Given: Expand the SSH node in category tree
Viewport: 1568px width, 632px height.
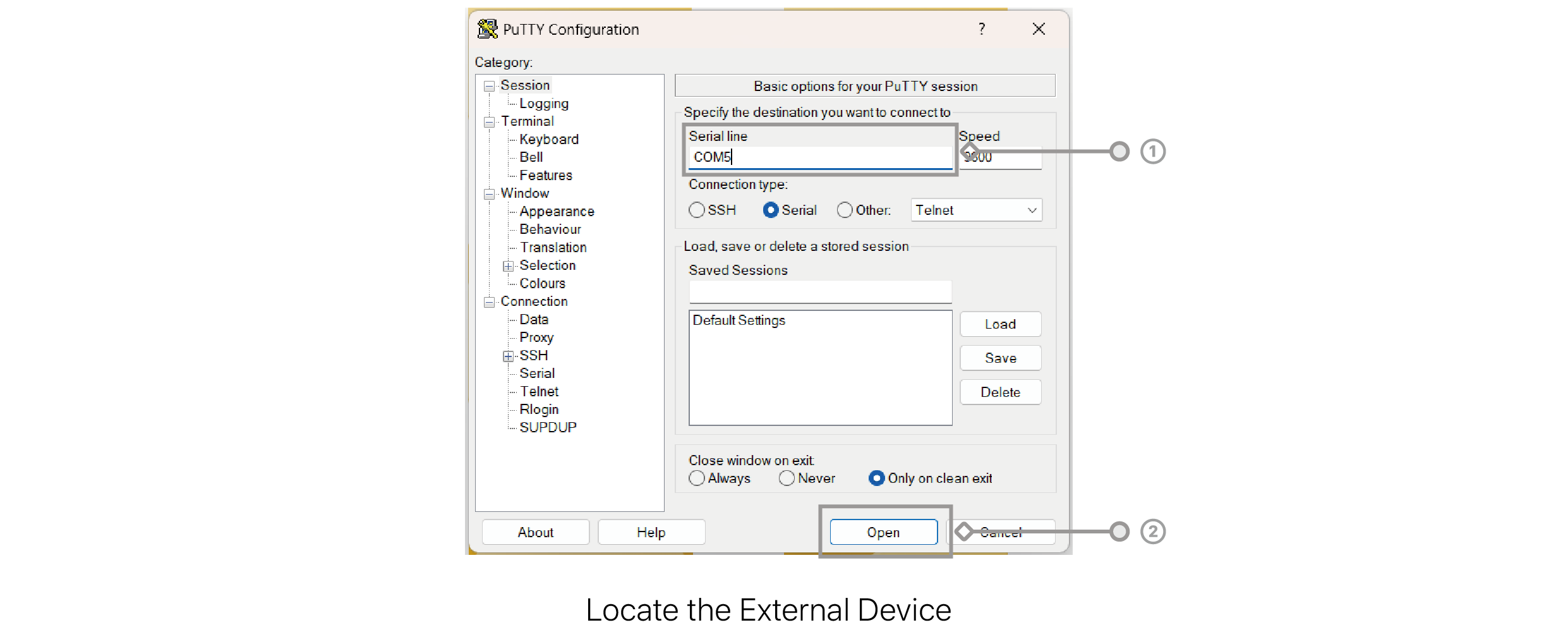Looking at the screenshot, I should (x=508, y=356).
